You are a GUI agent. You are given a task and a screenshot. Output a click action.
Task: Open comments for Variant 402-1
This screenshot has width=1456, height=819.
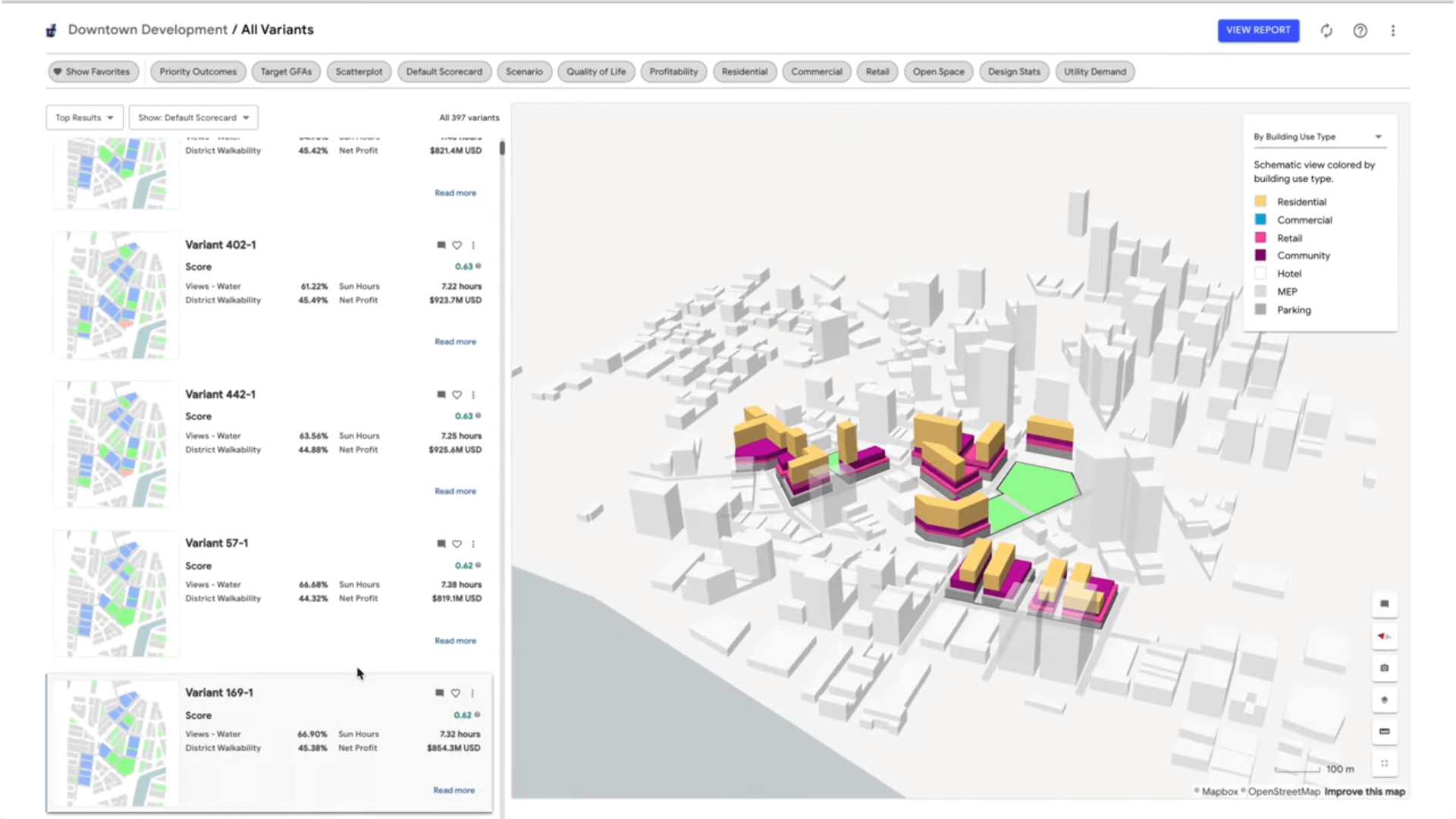pos(441,245)
